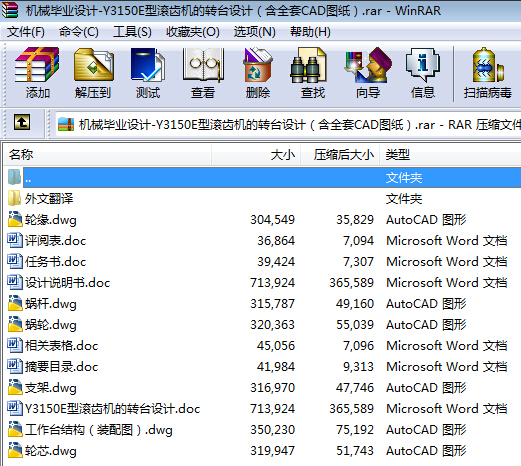Click the RAR archive icon in address bar
The image size is (521, 466).
[66, 125]
